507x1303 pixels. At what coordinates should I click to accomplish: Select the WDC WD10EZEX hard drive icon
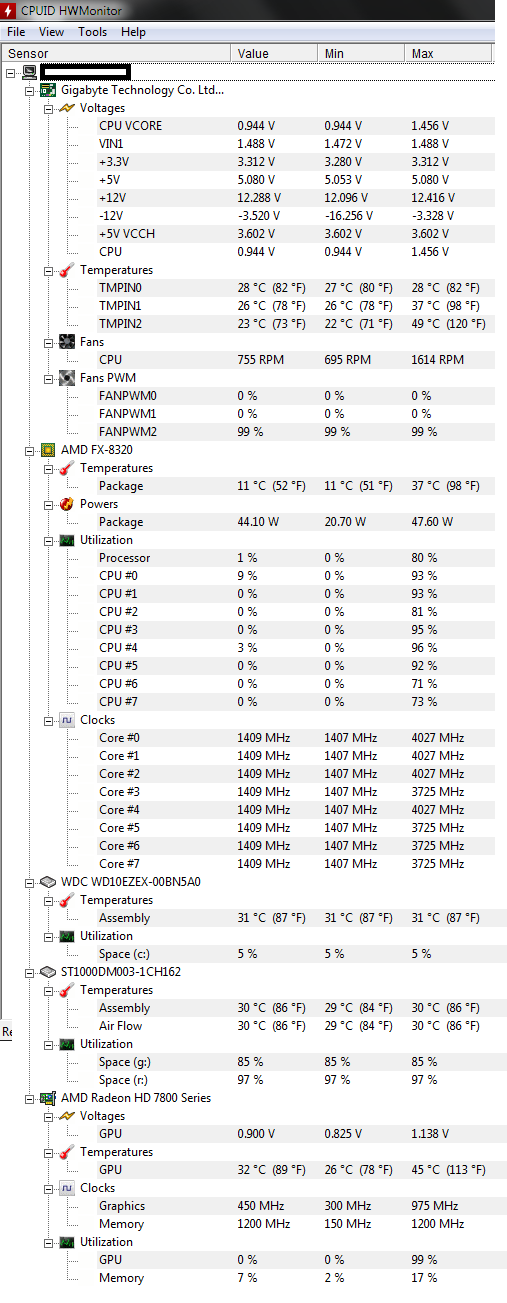pyautogui.click(x=48, y=882)
